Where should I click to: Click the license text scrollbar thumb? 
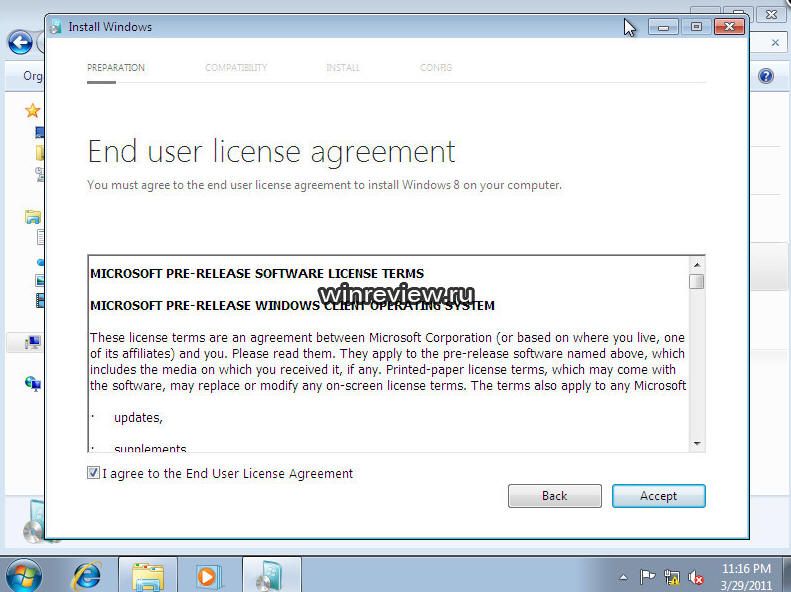click(x=696, y=281)
